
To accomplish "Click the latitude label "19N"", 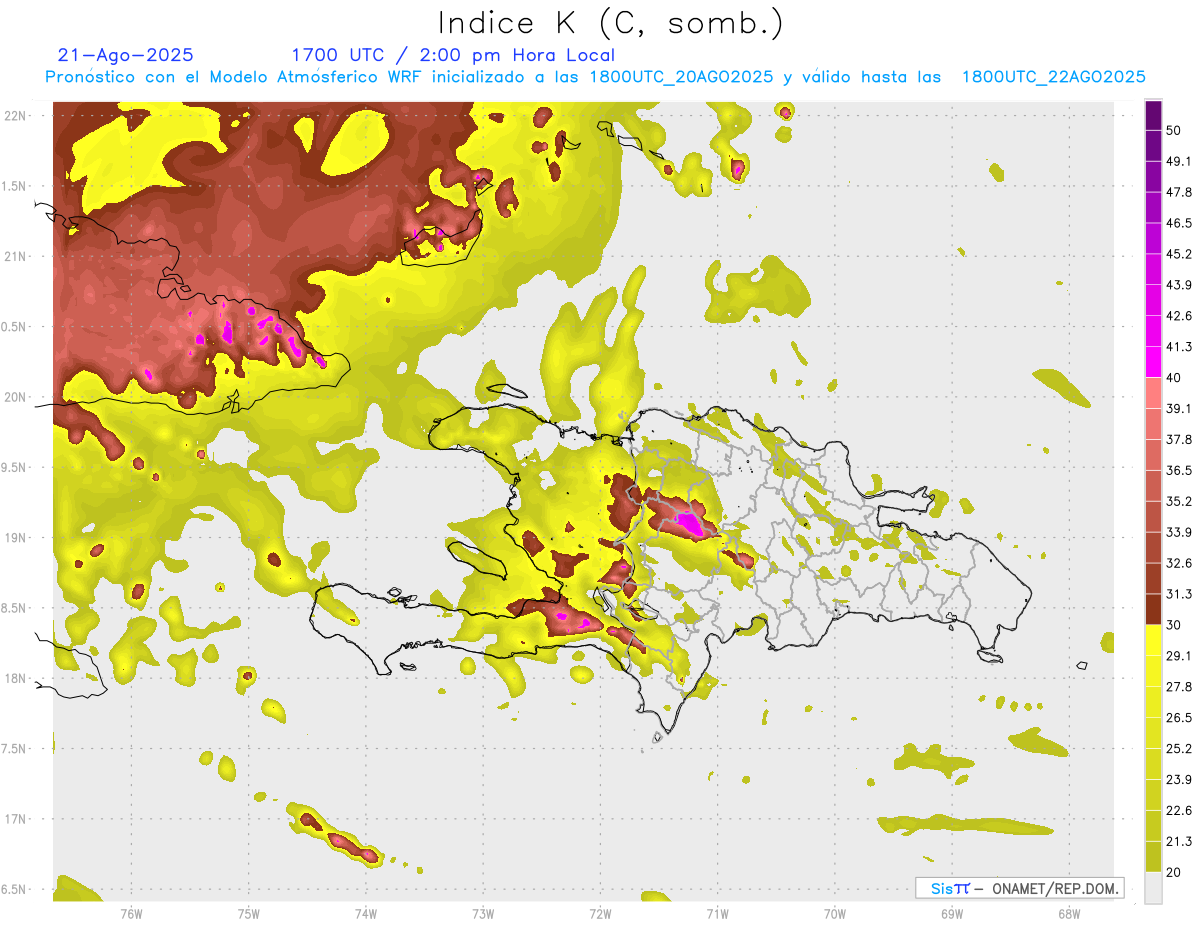I will point(16,537).
